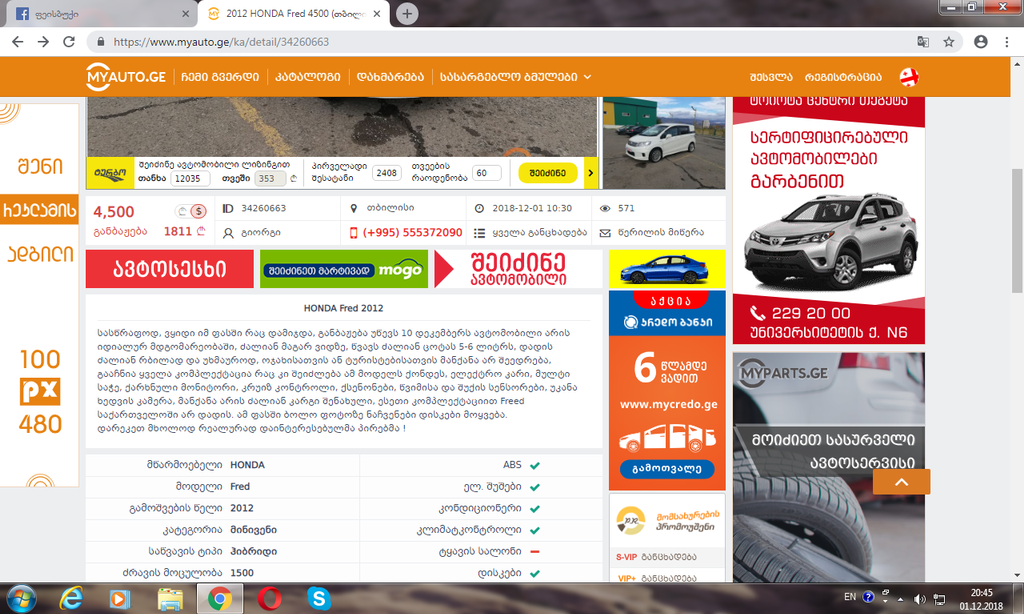Click წერილის მიწერა write message link
The height and width of the screenshot is (614, 1024).
click(661, 233)
